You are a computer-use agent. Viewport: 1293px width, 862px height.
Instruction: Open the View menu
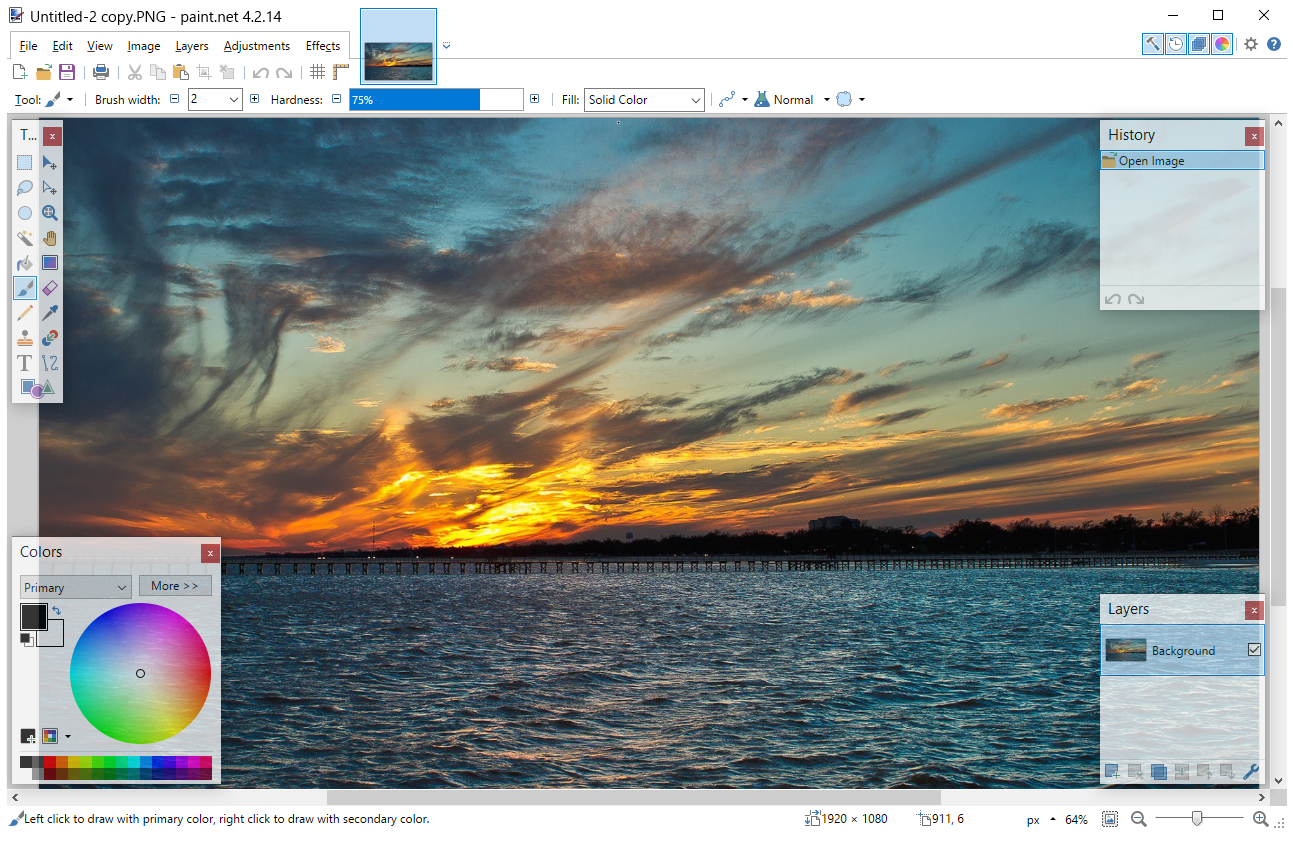[x=99, y=46]
